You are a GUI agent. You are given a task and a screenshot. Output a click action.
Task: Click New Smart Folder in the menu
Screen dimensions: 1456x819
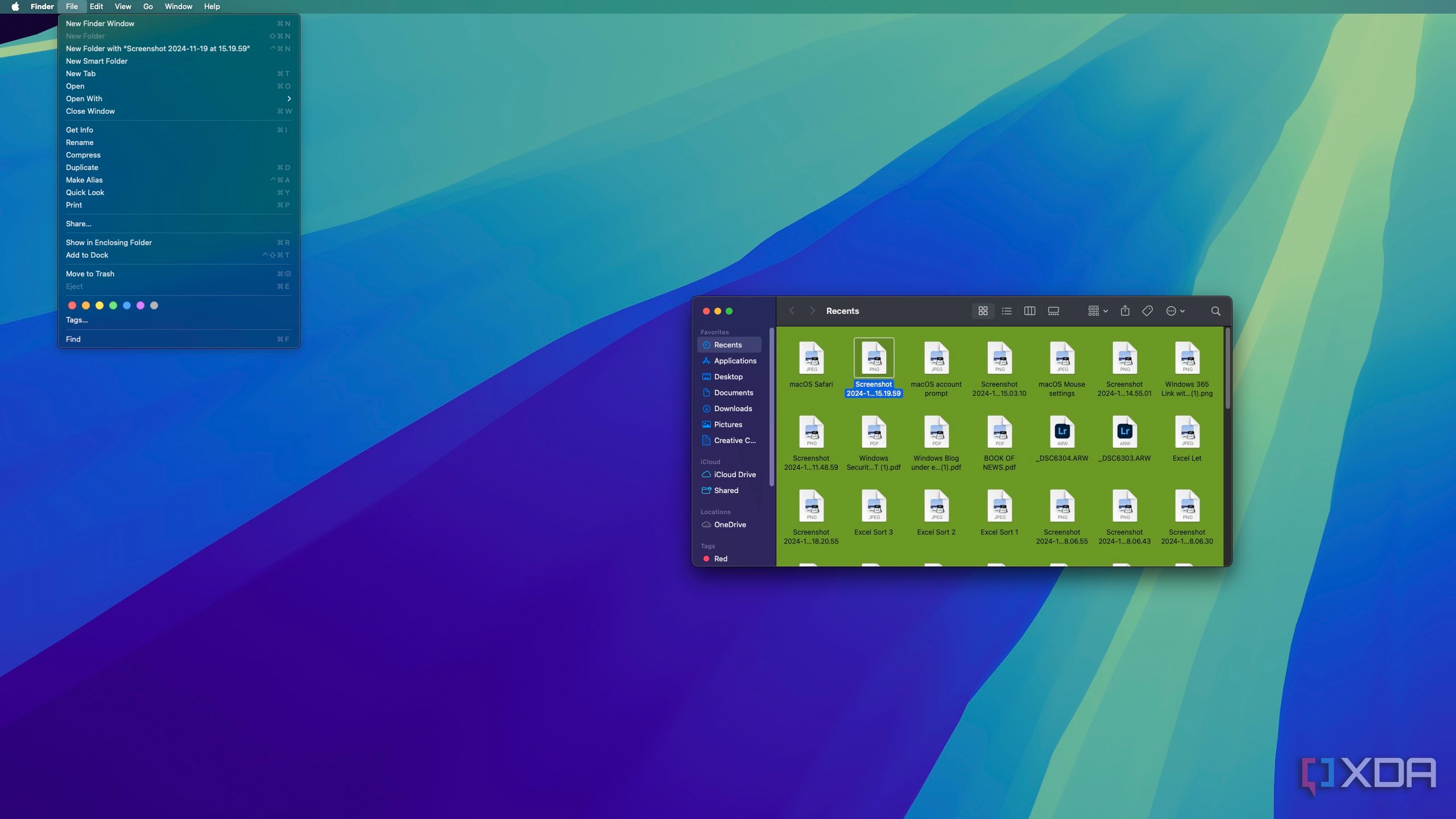click(97, 61)
